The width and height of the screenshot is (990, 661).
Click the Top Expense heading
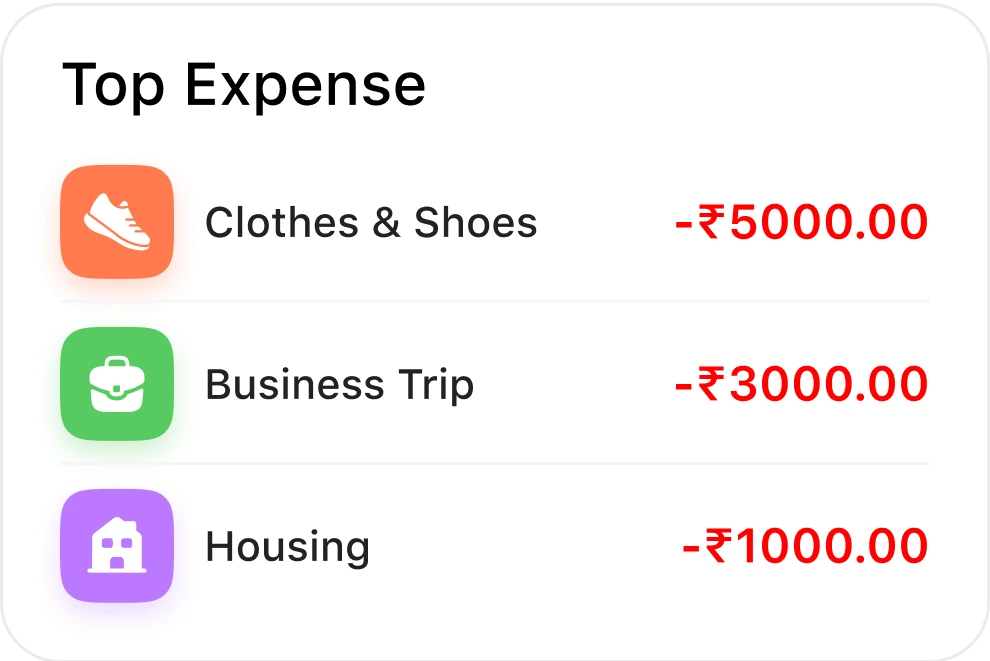(244, 85)
